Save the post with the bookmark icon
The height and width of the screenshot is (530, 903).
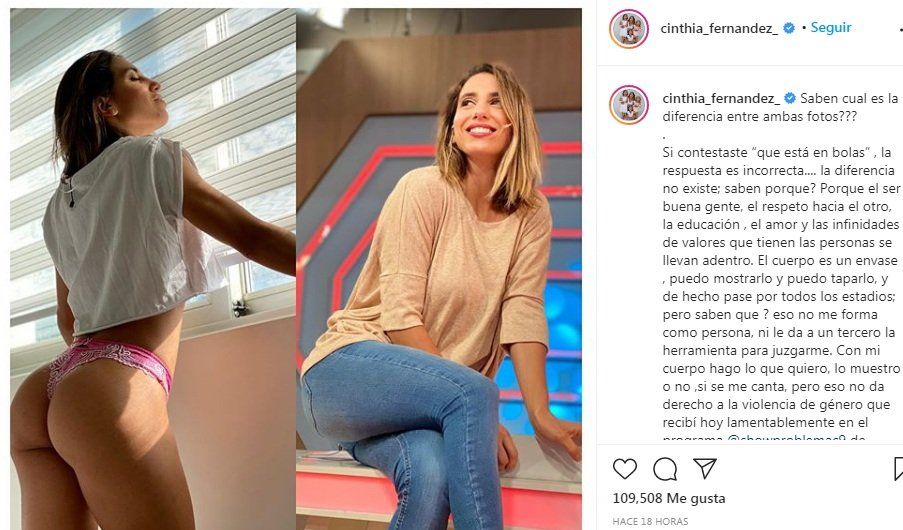898,469
